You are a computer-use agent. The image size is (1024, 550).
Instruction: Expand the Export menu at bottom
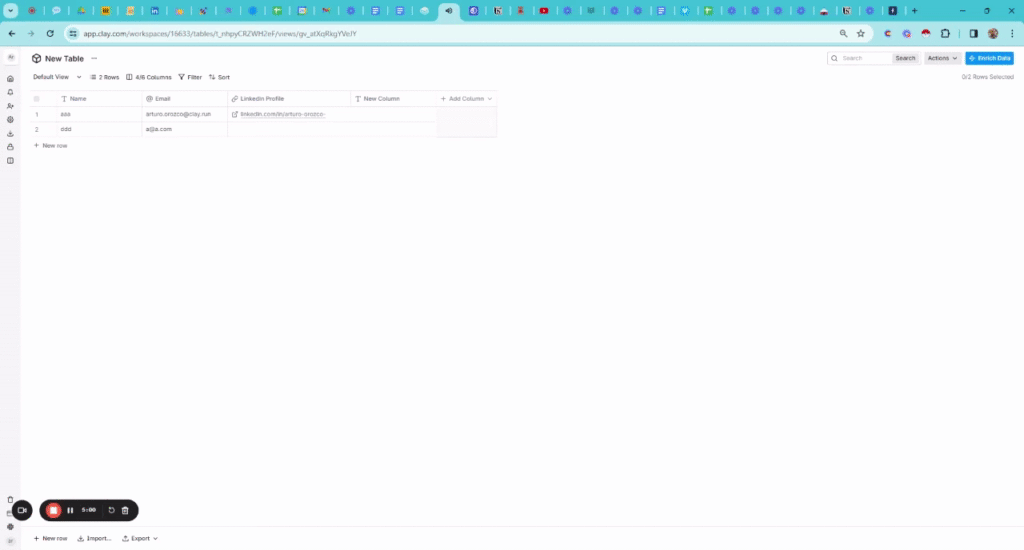(140, 538)
